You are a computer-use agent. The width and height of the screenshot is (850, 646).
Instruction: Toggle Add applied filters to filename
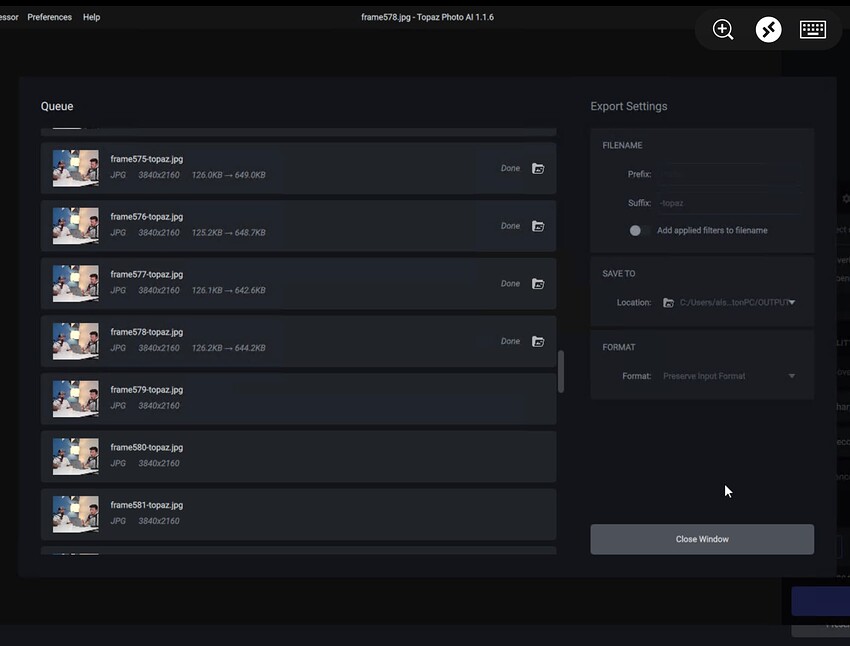[639, 231]
